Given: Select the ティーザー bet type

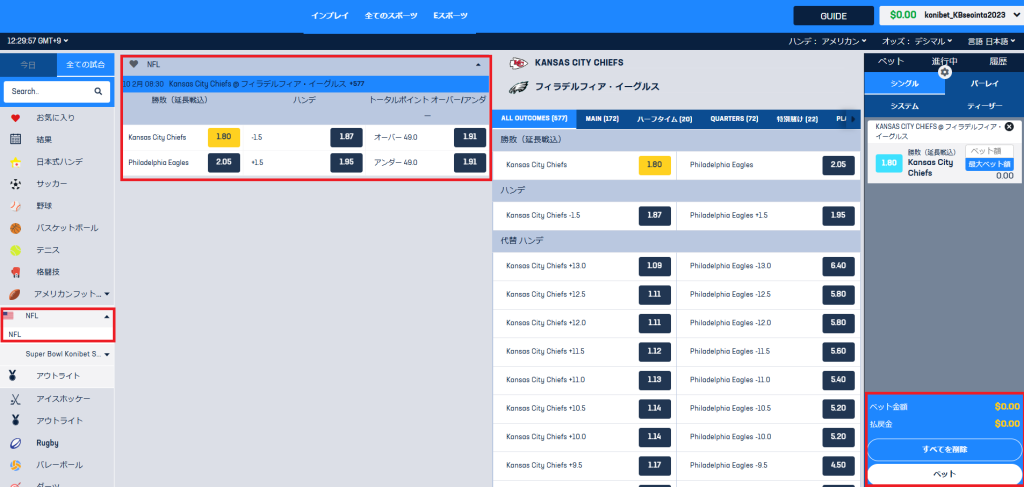Looking at the screenshot, I should coord(984,106).
